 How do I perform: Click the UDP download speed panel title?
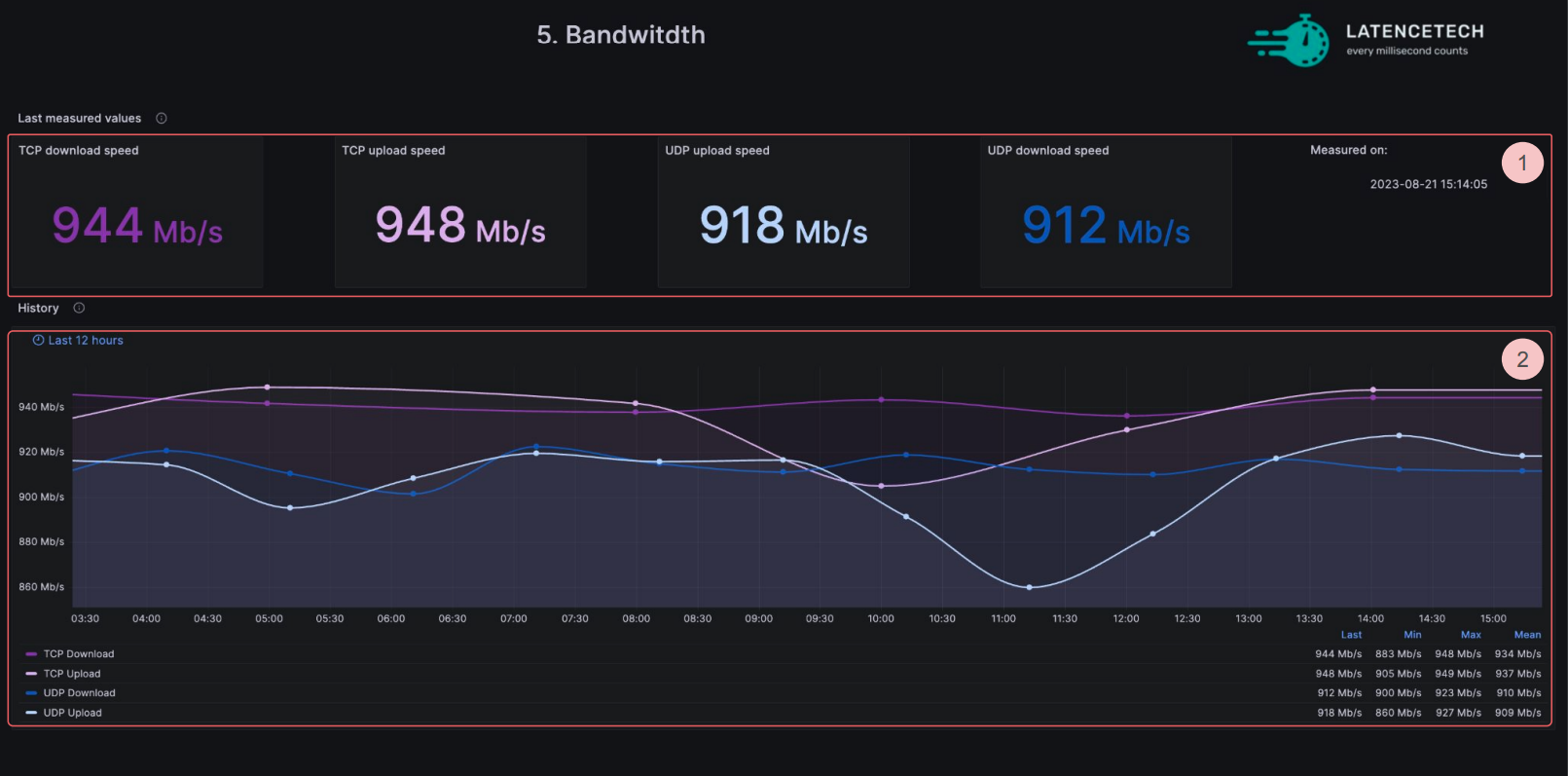[1048, 151]
